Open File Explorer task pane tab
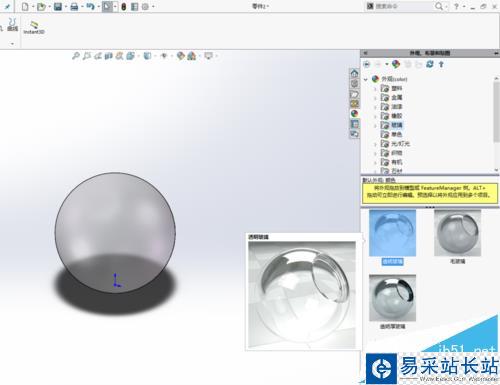This screenshot has height=385, width=500. click(x=354, y=94)
